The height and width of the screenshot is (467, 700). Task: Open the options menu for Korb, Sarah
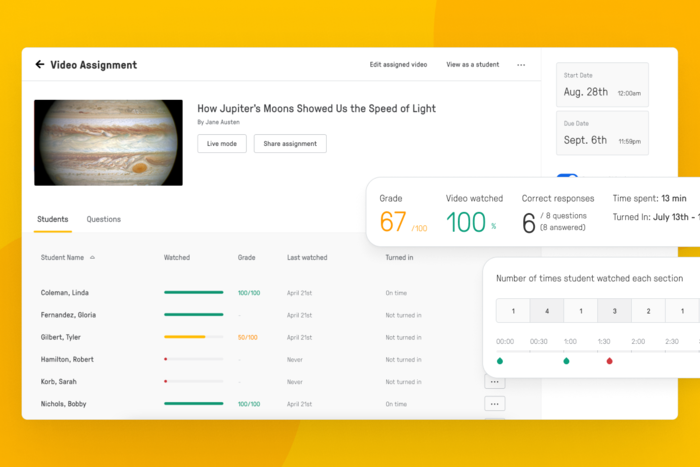494,382
